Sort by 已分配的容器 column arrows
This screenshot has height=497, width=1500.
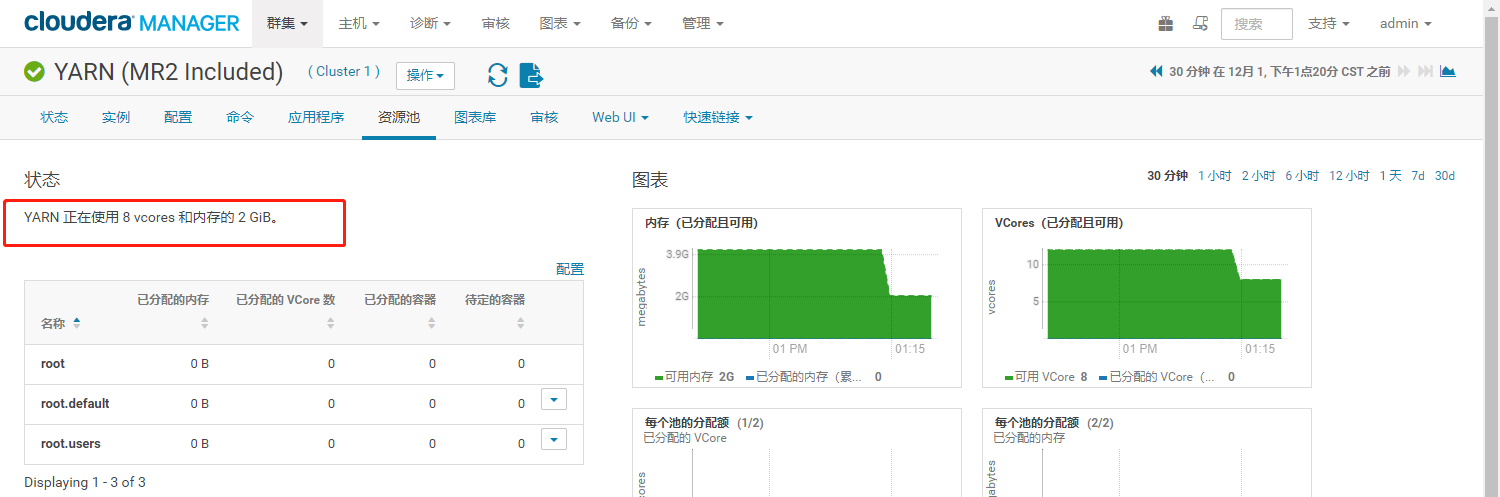click(432, 323)
